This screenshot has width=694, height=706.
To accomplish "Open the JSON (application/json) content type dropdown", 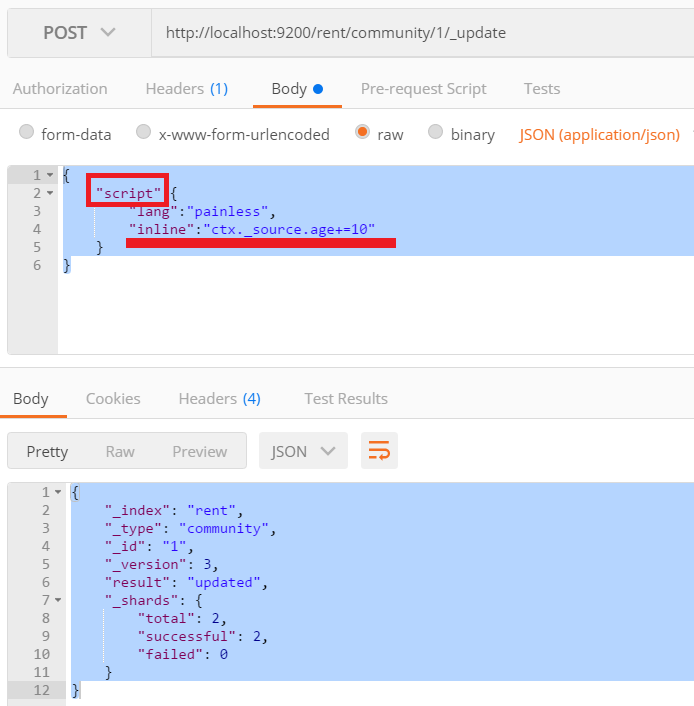I will [599, 135].
